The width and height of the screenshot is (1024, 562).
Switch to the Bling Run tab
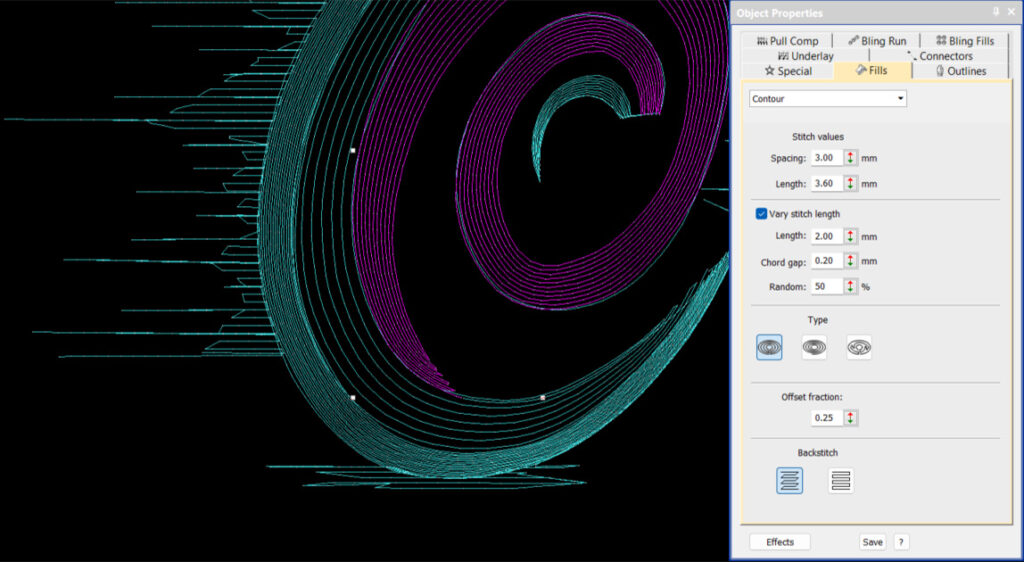coord(876,40)
